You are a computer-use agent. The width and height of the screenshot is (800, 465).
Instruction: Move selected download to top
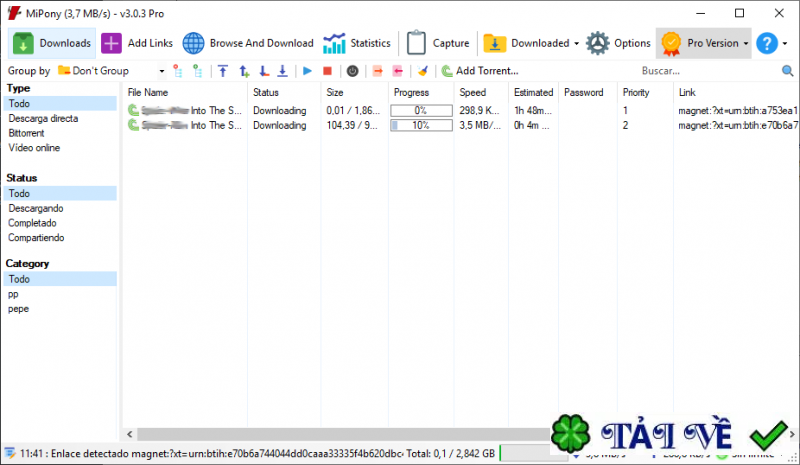[x=223, y=71]
